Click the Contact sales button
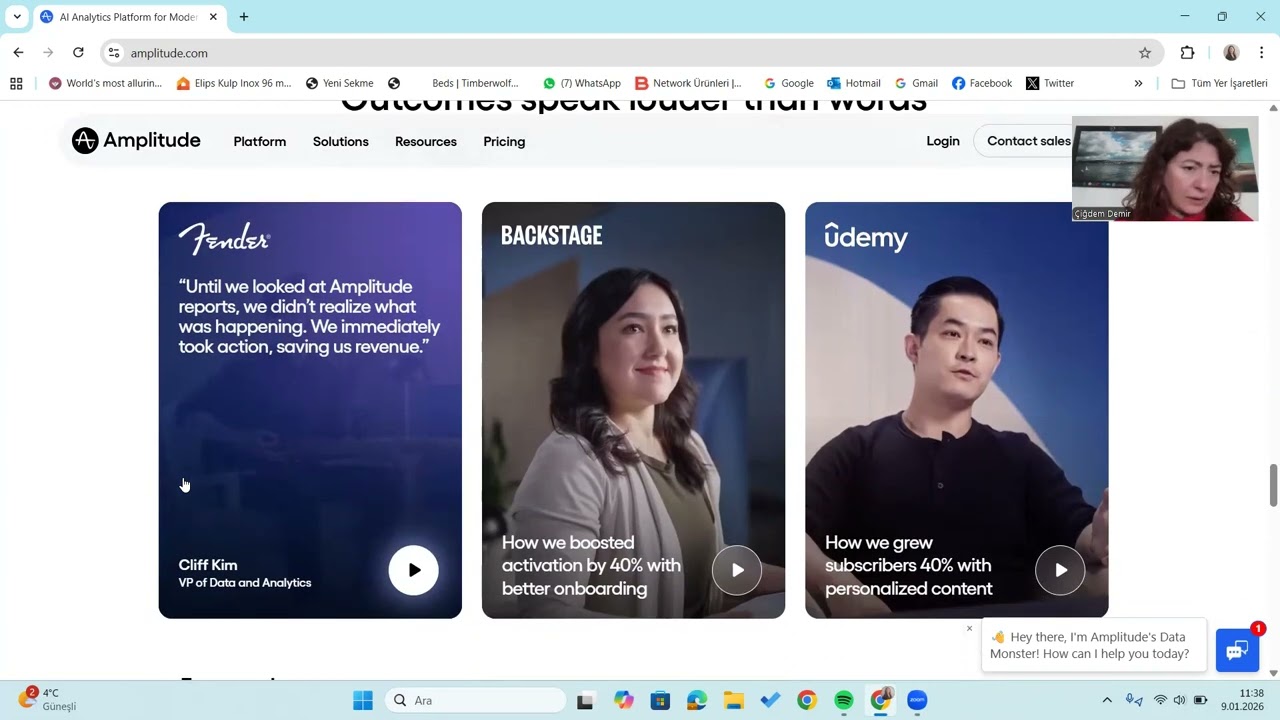Screen dimensions: 1280x720 (1029, 141)
